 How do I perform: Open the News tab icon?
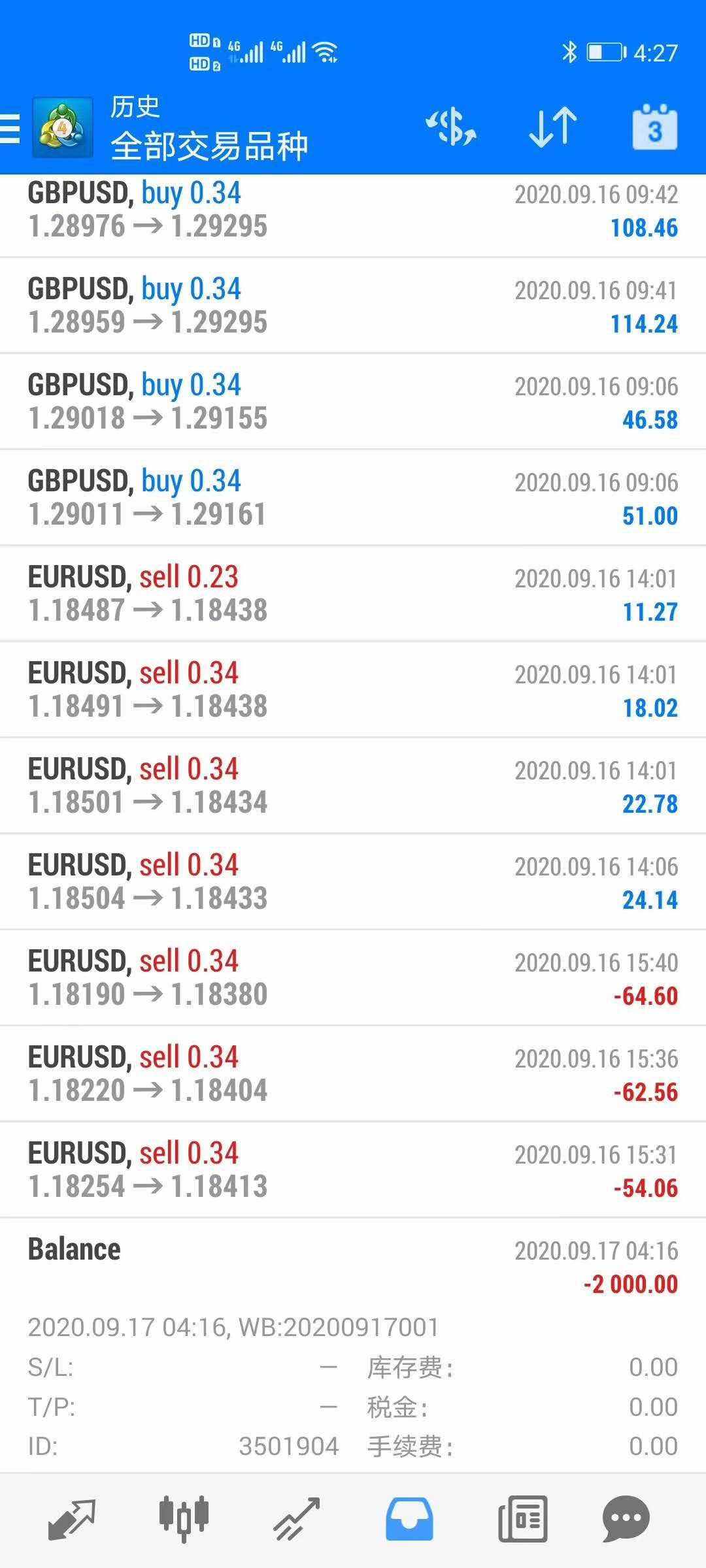522,1519
